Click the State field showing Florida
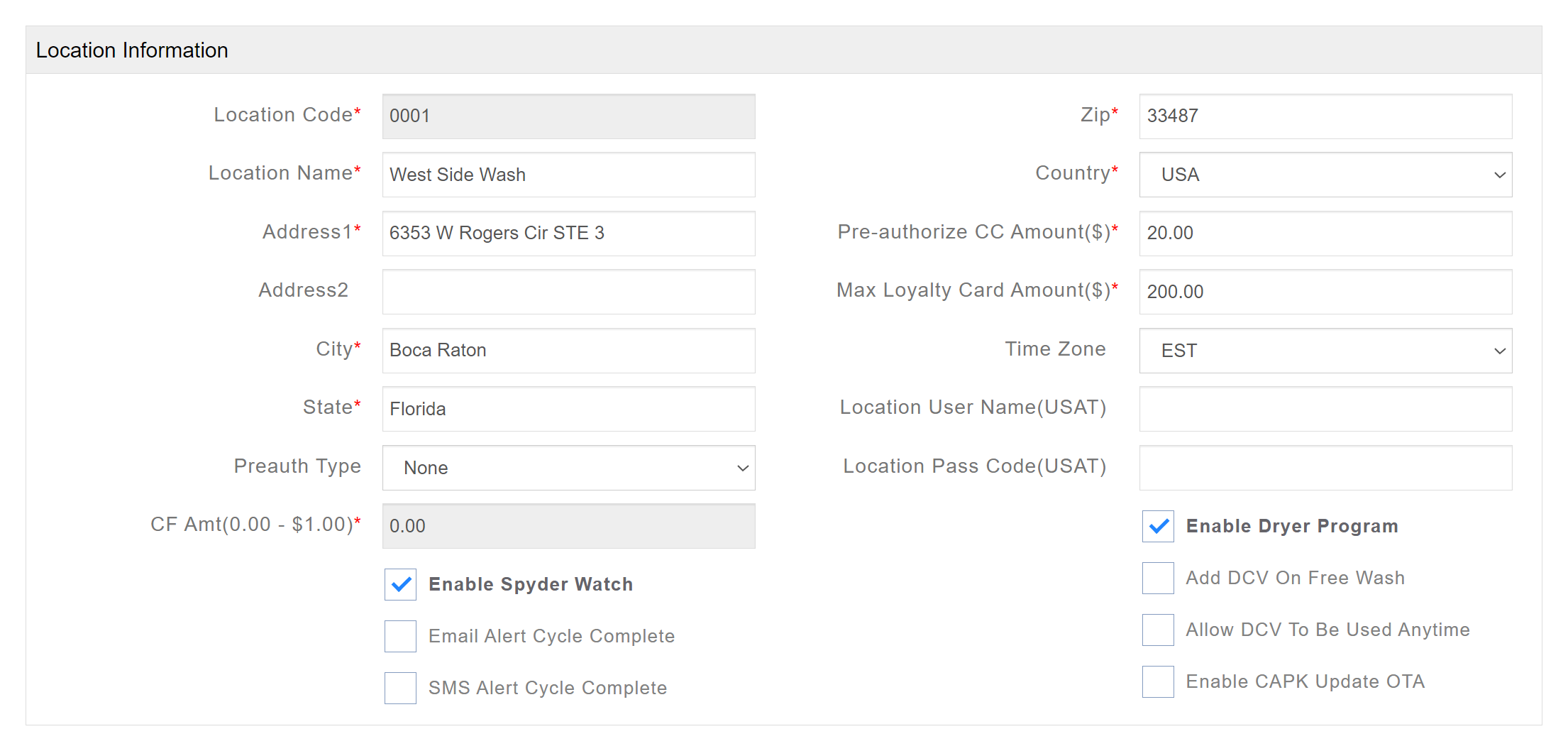This screenshot has width=1568, height=751. coord(568,409)
